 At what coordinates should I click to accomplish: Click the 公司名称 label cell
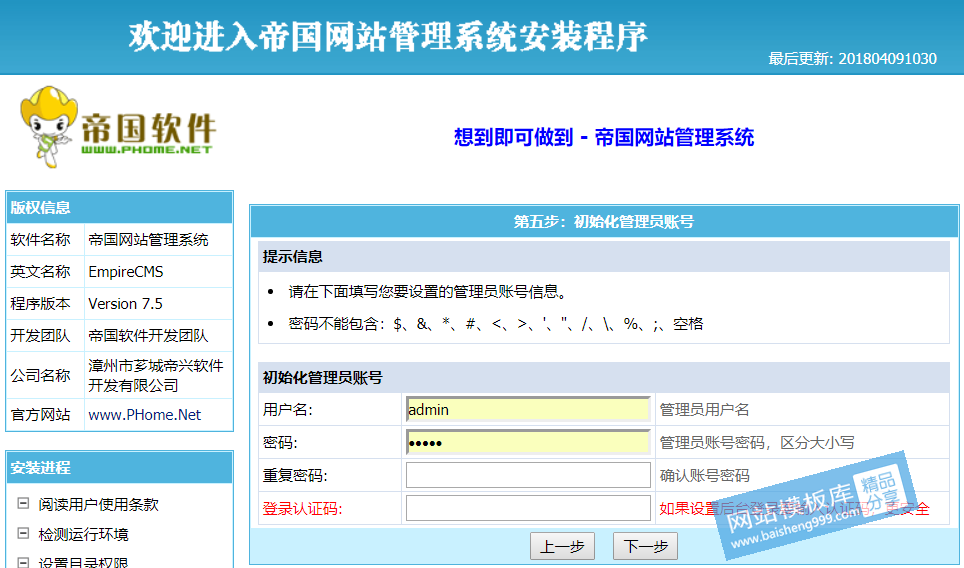(x=45, y=375)
